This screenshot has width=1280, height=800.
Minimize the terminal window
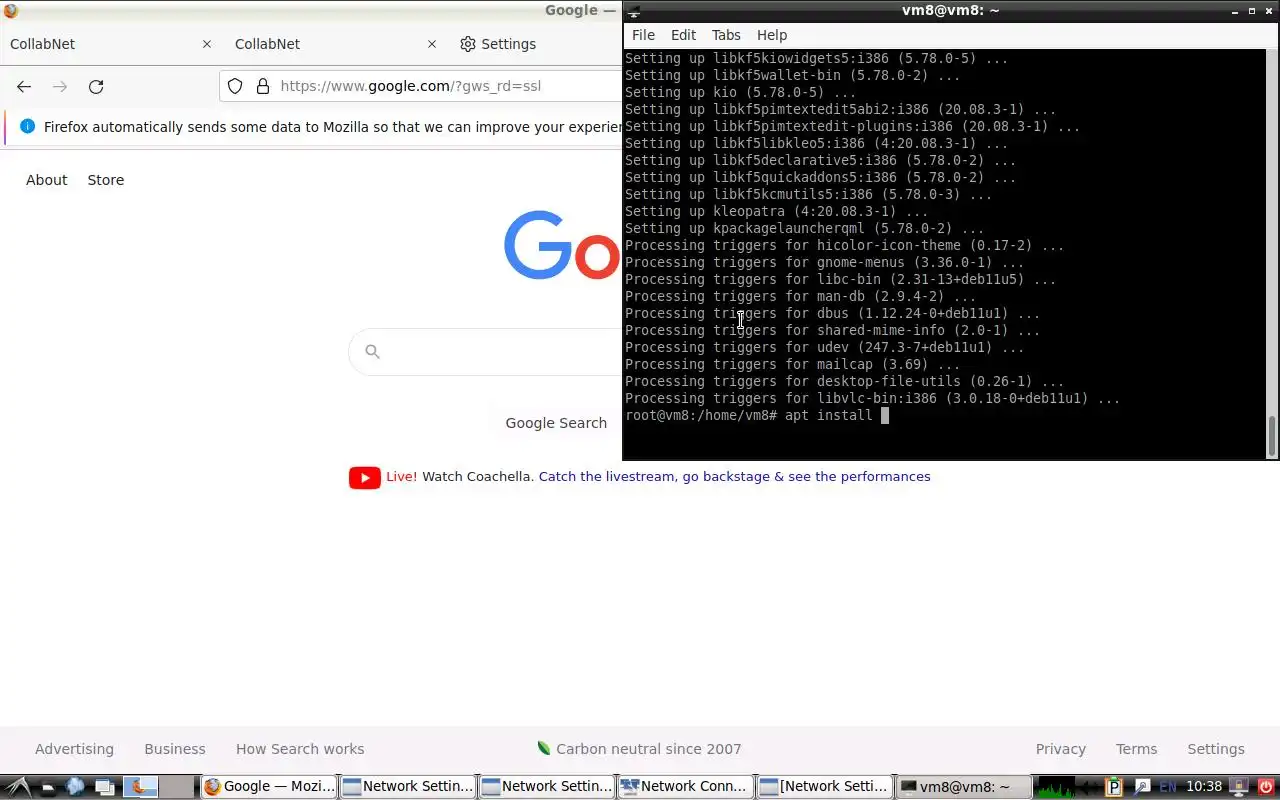(1235, 11)
